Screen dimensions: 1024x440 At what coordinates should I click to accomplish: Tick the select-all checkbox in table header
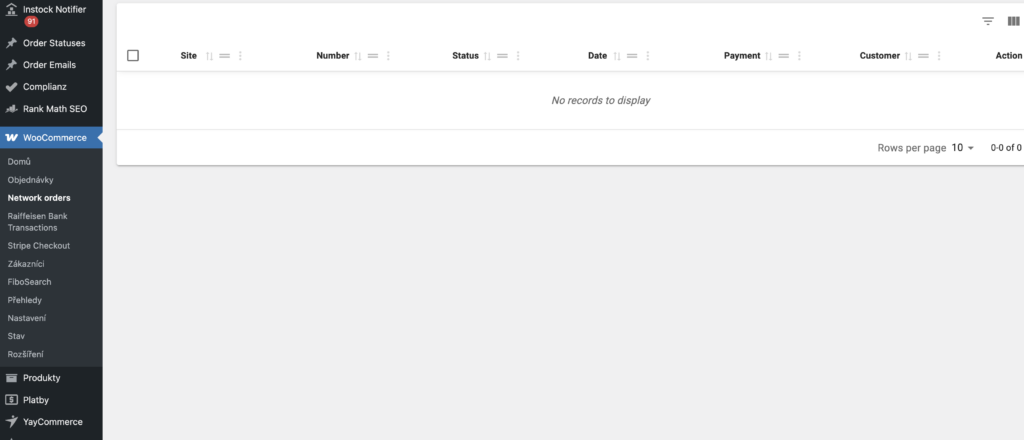coord(133,56)
